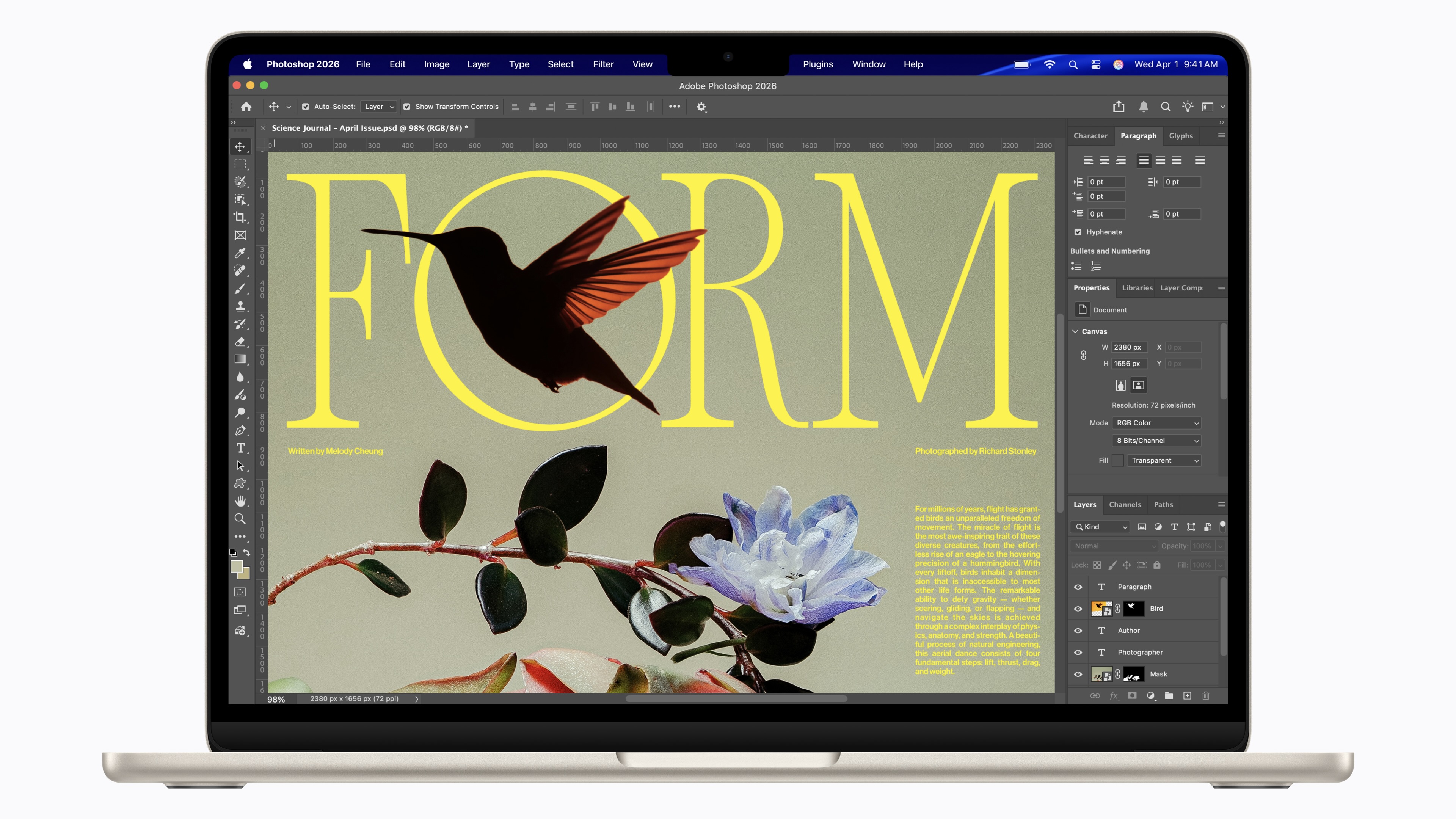1456x819 pixels.
Task: Click the delete layer trash icon
Action: click(x=1205, y=696)
